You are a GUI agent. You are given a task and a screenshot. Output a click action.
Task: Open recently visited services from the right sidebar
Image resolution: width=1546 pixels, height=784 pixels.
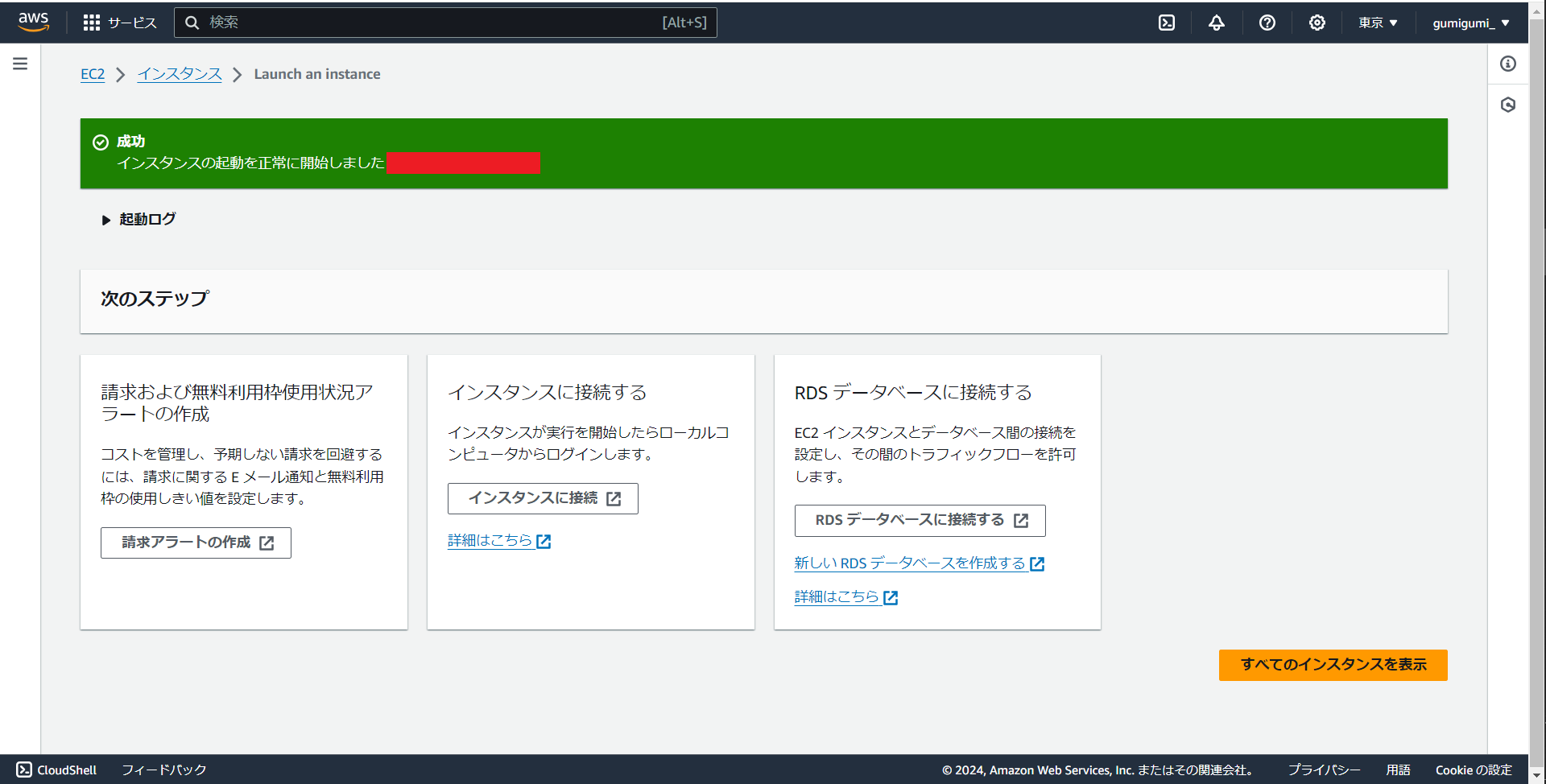coord(1509,104)
